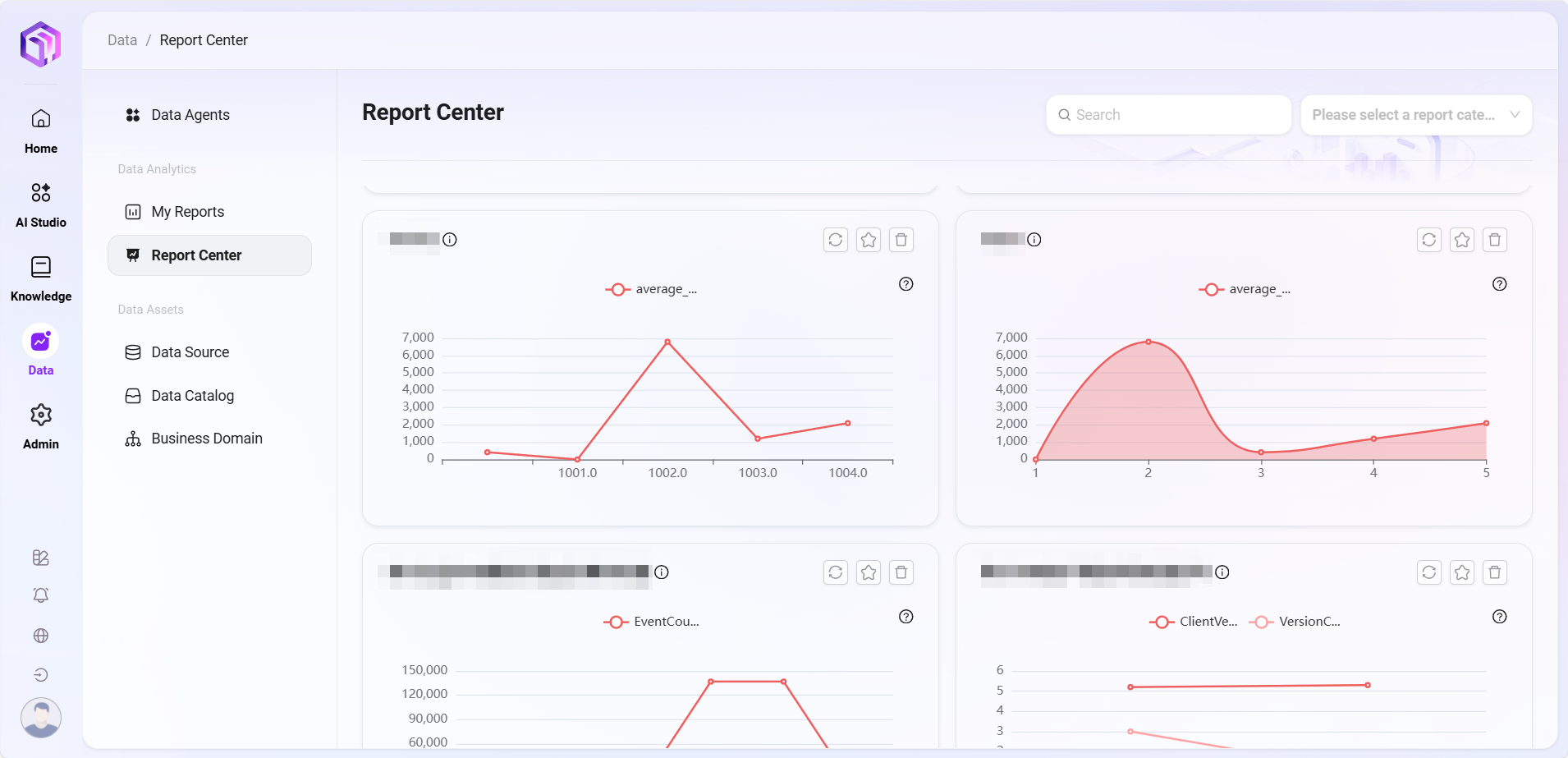Open My Reports in sidebar
This screenshot has width=1568, height=758.
click(x=187, y=212)
